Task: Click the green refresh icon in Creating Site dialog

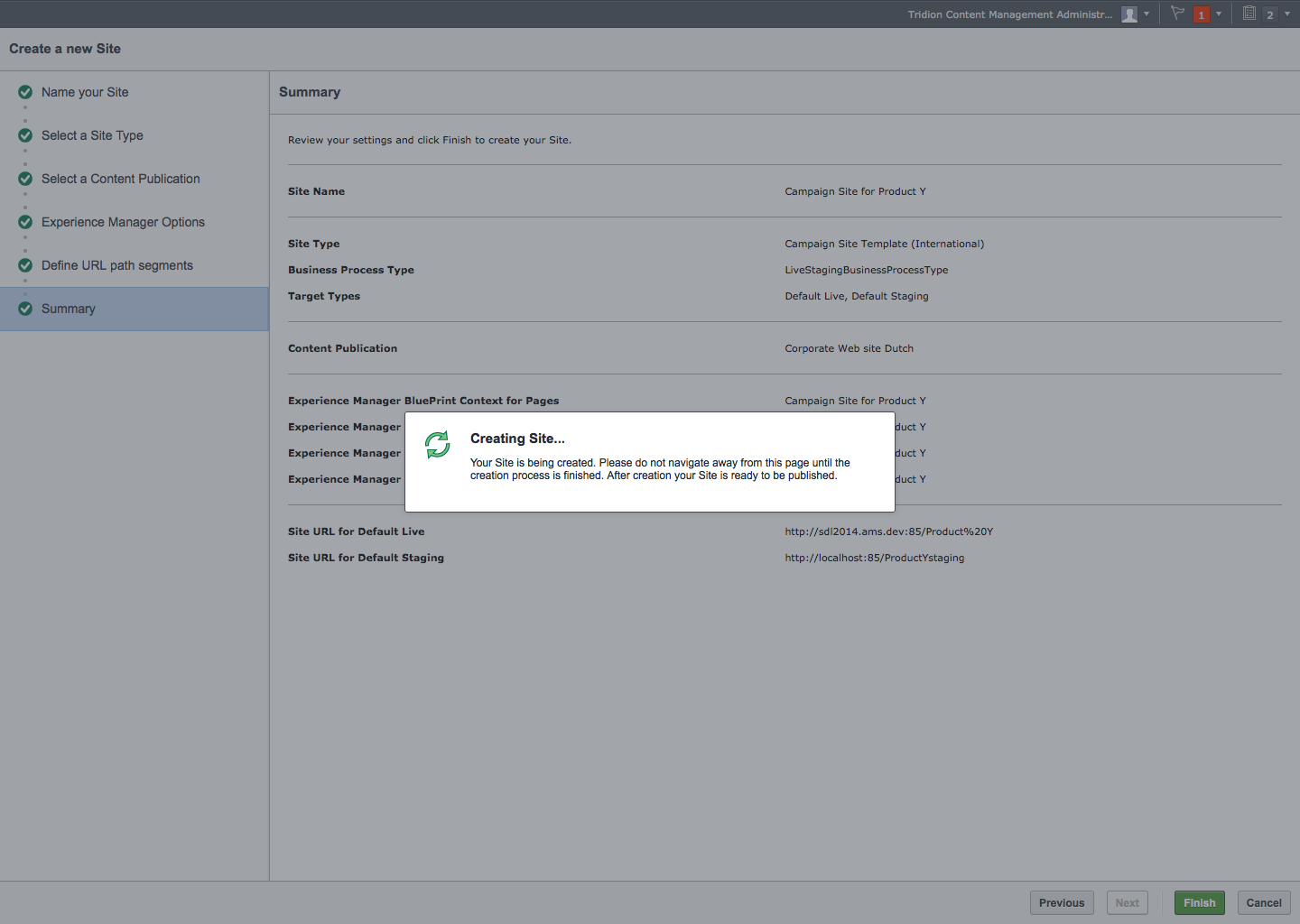Action: click(438, 444)
